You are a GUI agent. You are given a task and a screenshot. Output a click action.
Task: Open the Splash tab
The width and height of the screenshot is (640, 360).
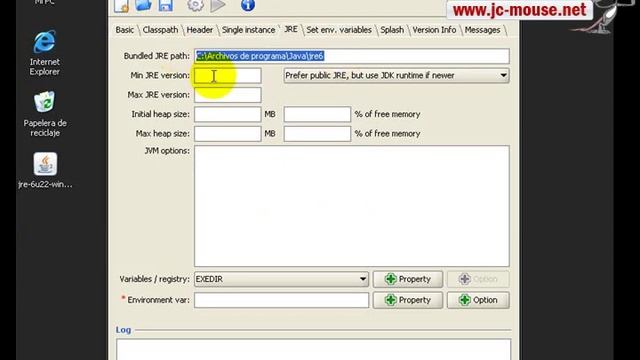tap(392, 30)
